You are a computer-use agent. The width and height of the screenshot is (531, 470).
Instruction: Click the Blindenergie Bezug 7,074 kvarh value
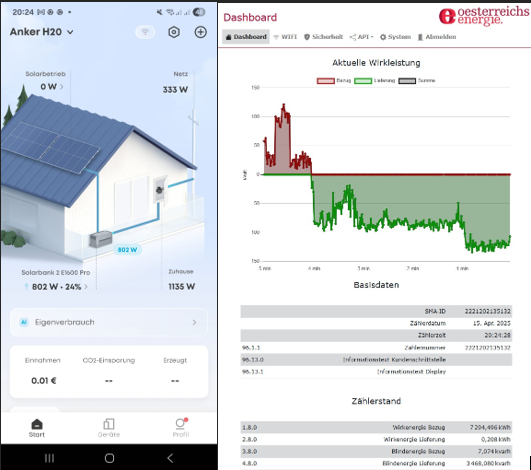(494, 451)
